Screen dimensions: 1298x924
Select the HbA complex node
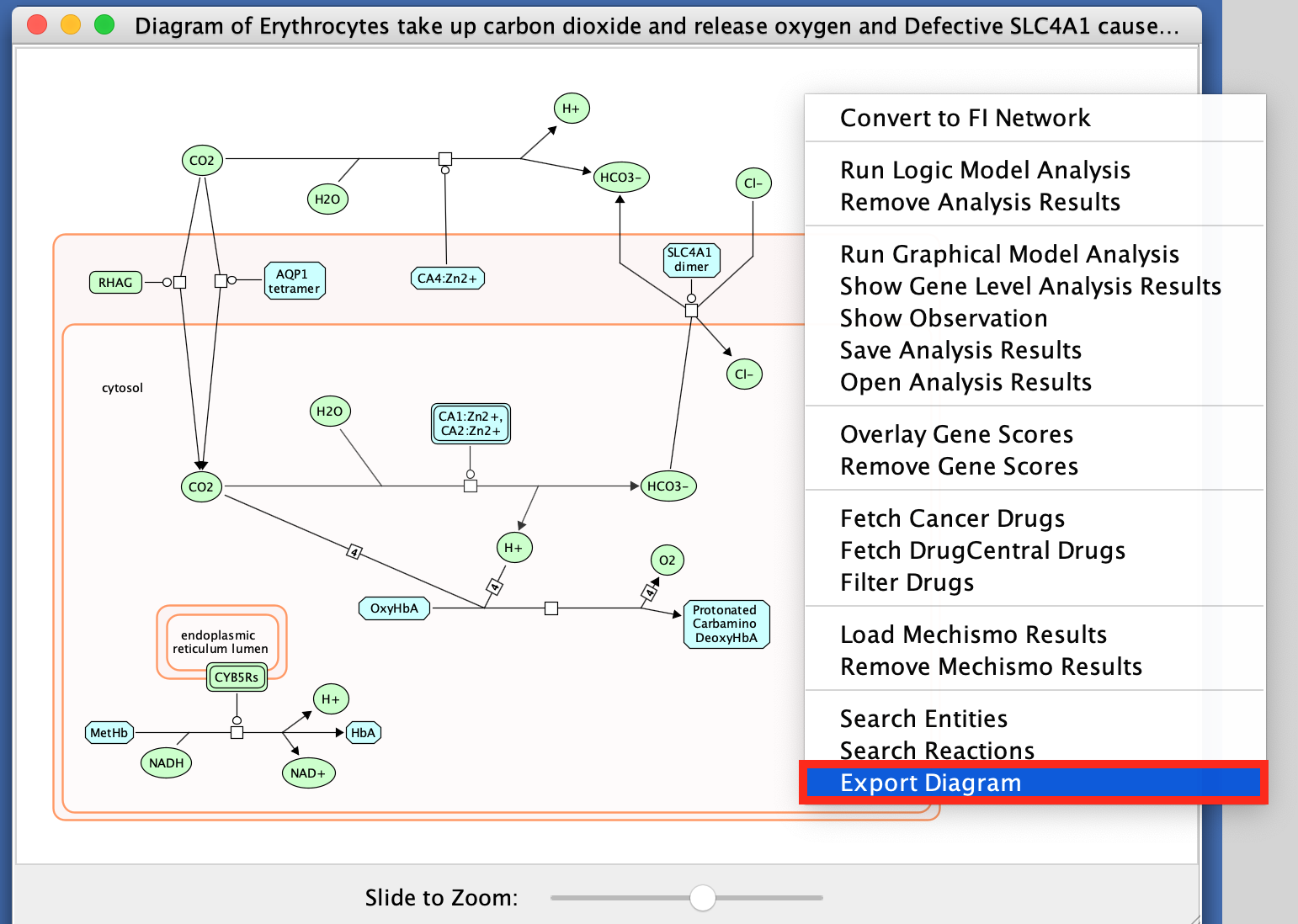click(x=364, y=733)
